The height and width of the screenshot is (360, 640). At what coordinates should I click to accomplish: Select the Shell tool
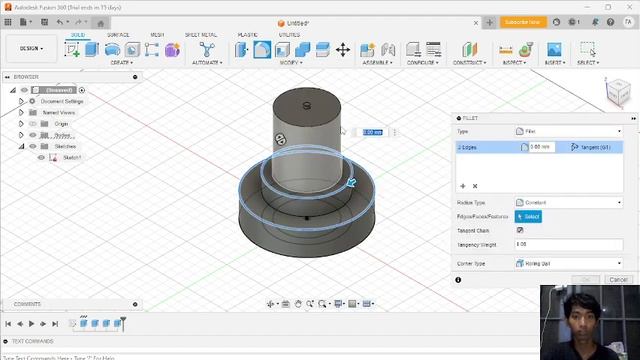[282, 50]
